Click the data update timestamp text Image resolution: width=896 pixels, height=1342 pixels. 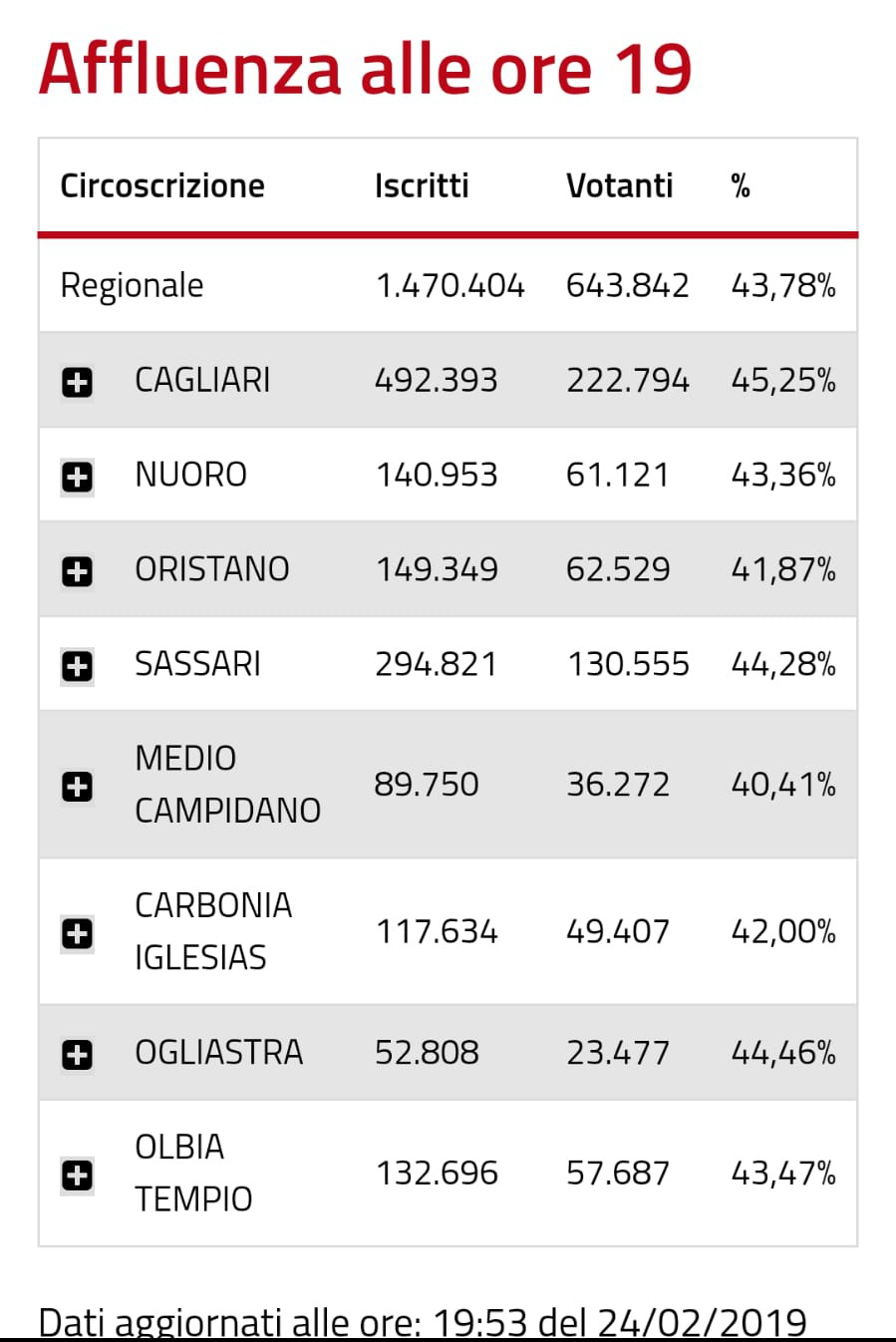(423, 1322)
